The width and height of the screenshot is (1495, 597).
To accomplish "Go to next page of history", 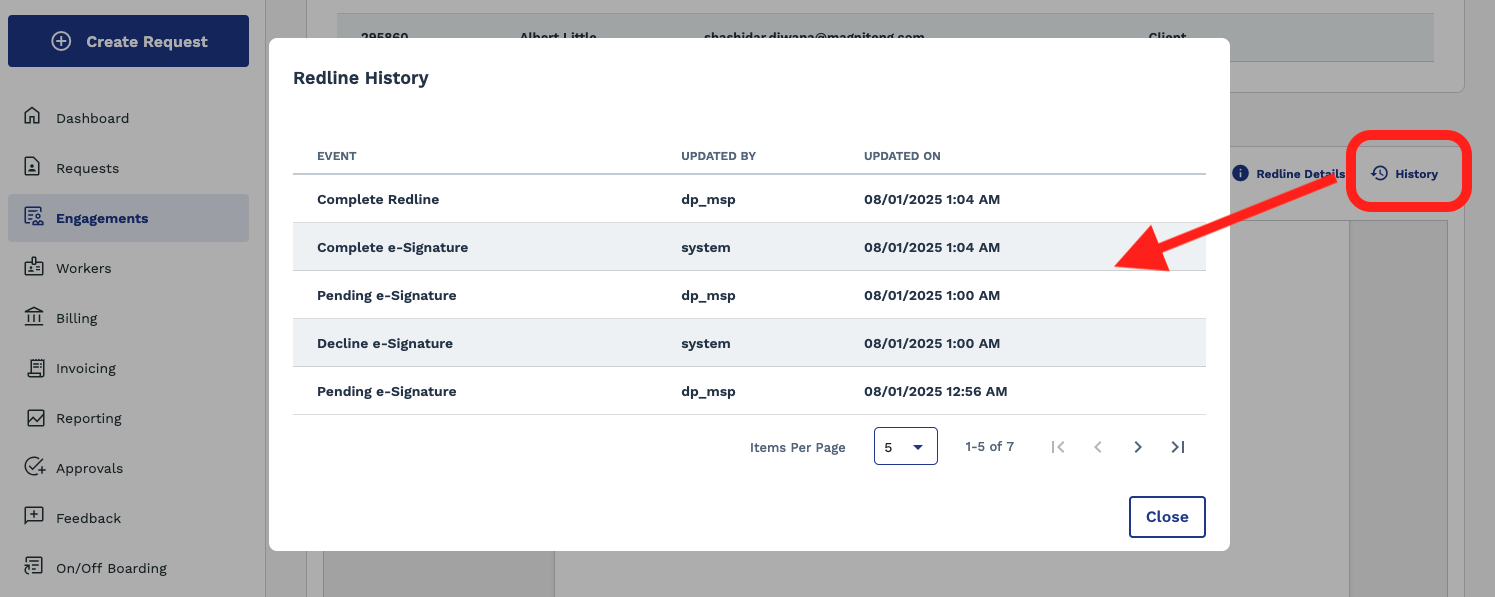I will [1137, 447].
